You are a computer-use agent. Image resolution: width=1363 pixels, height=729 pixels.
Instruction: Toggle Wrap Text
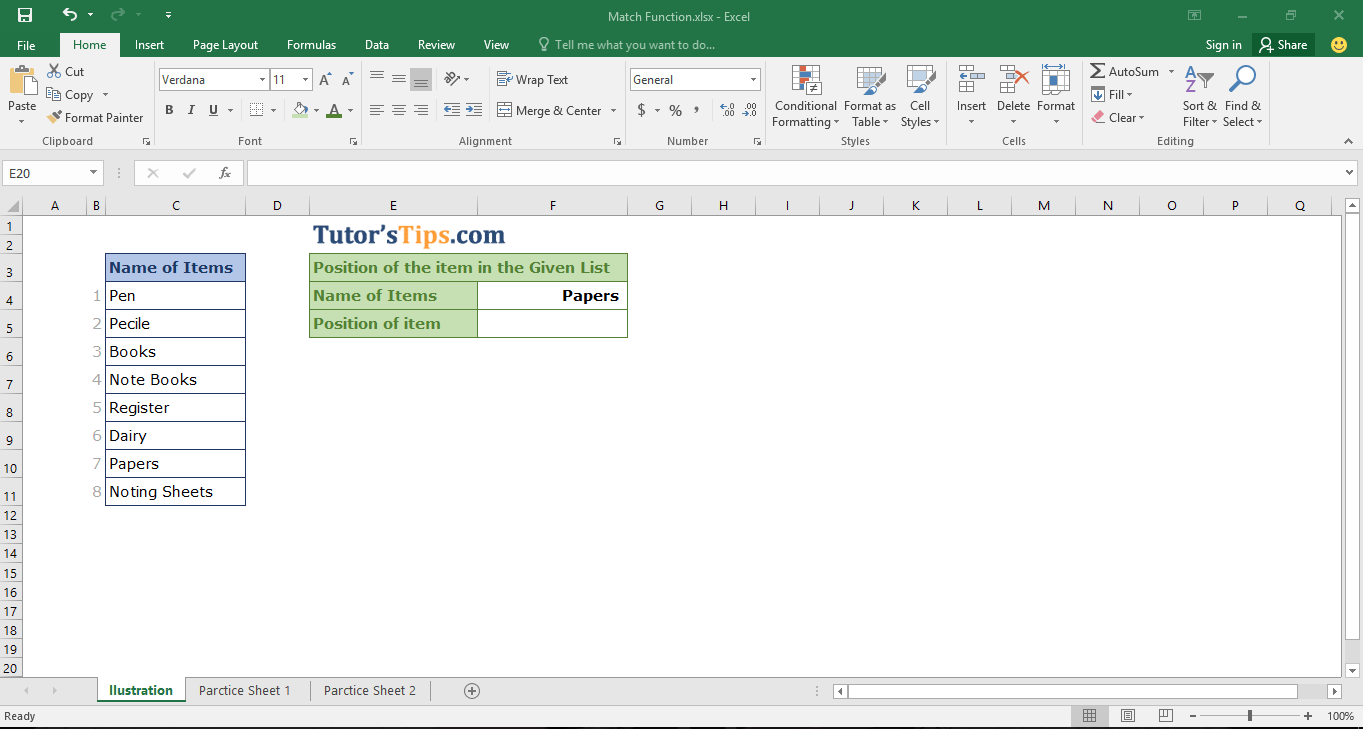click(532, 80)
